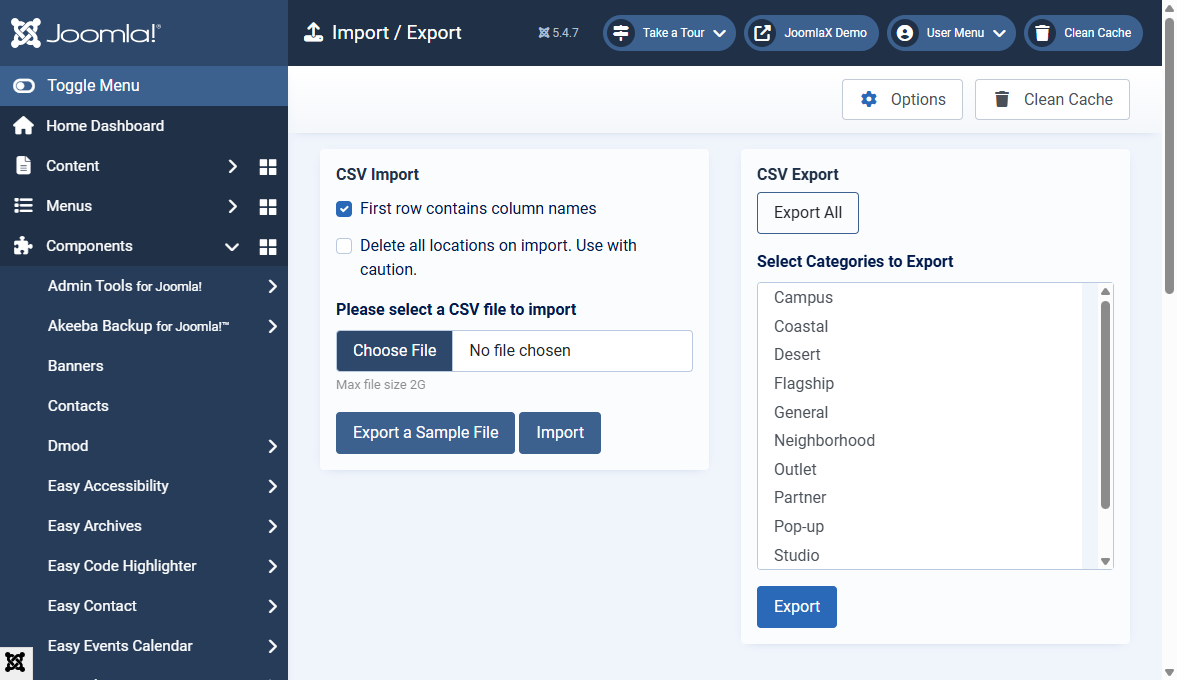Check Delete all locations on import

344,246
